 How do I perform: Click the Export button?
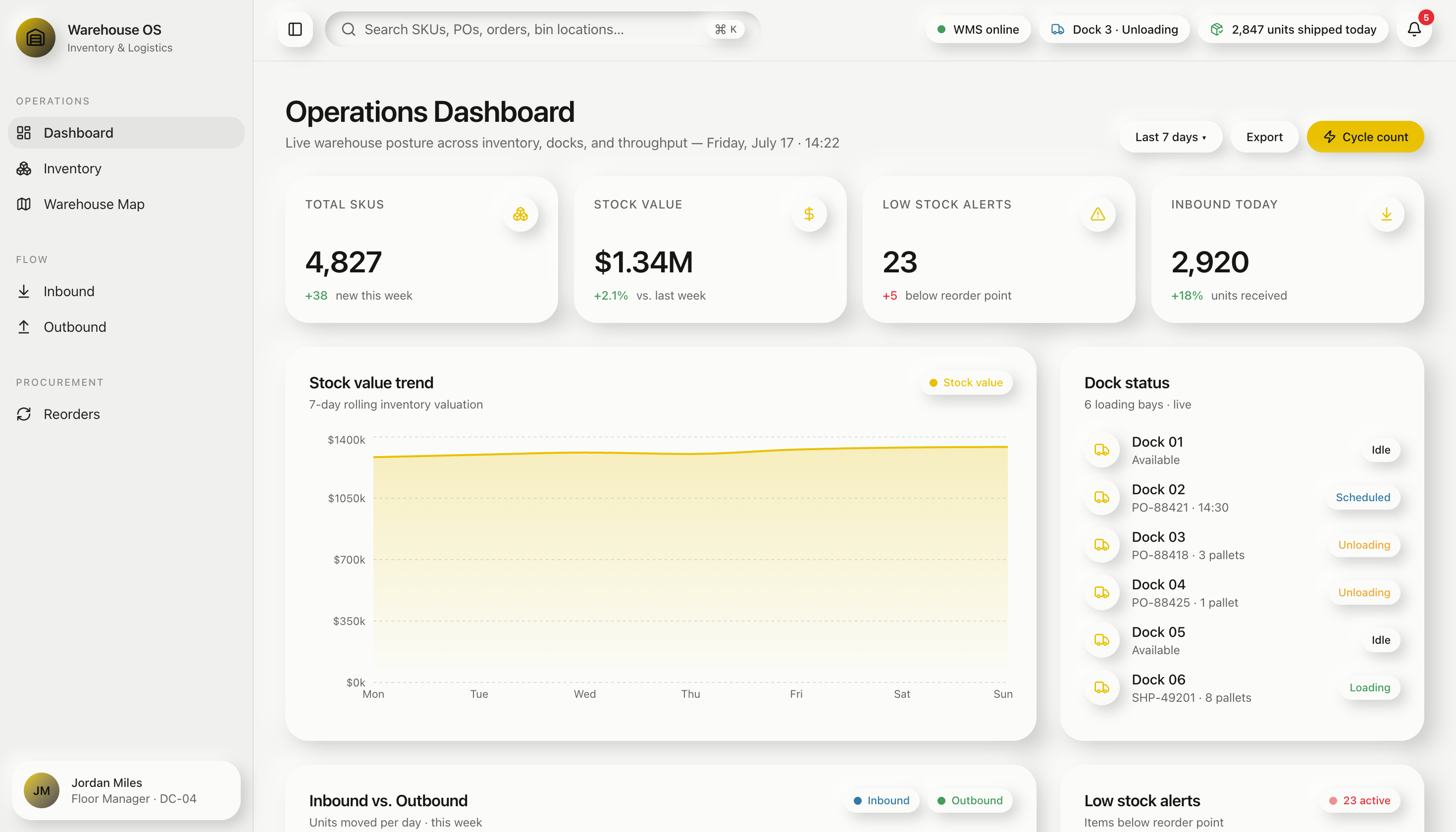(1264, 137)
